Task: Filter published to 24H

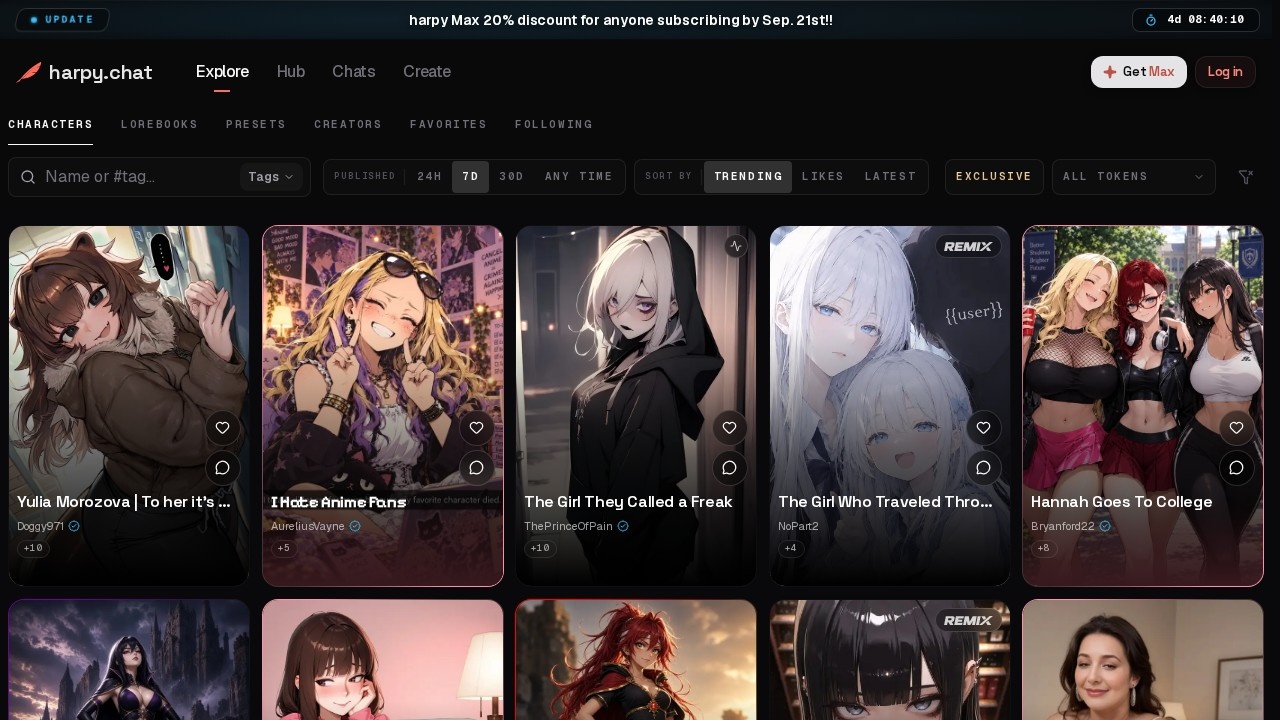Action: [429, 177]
